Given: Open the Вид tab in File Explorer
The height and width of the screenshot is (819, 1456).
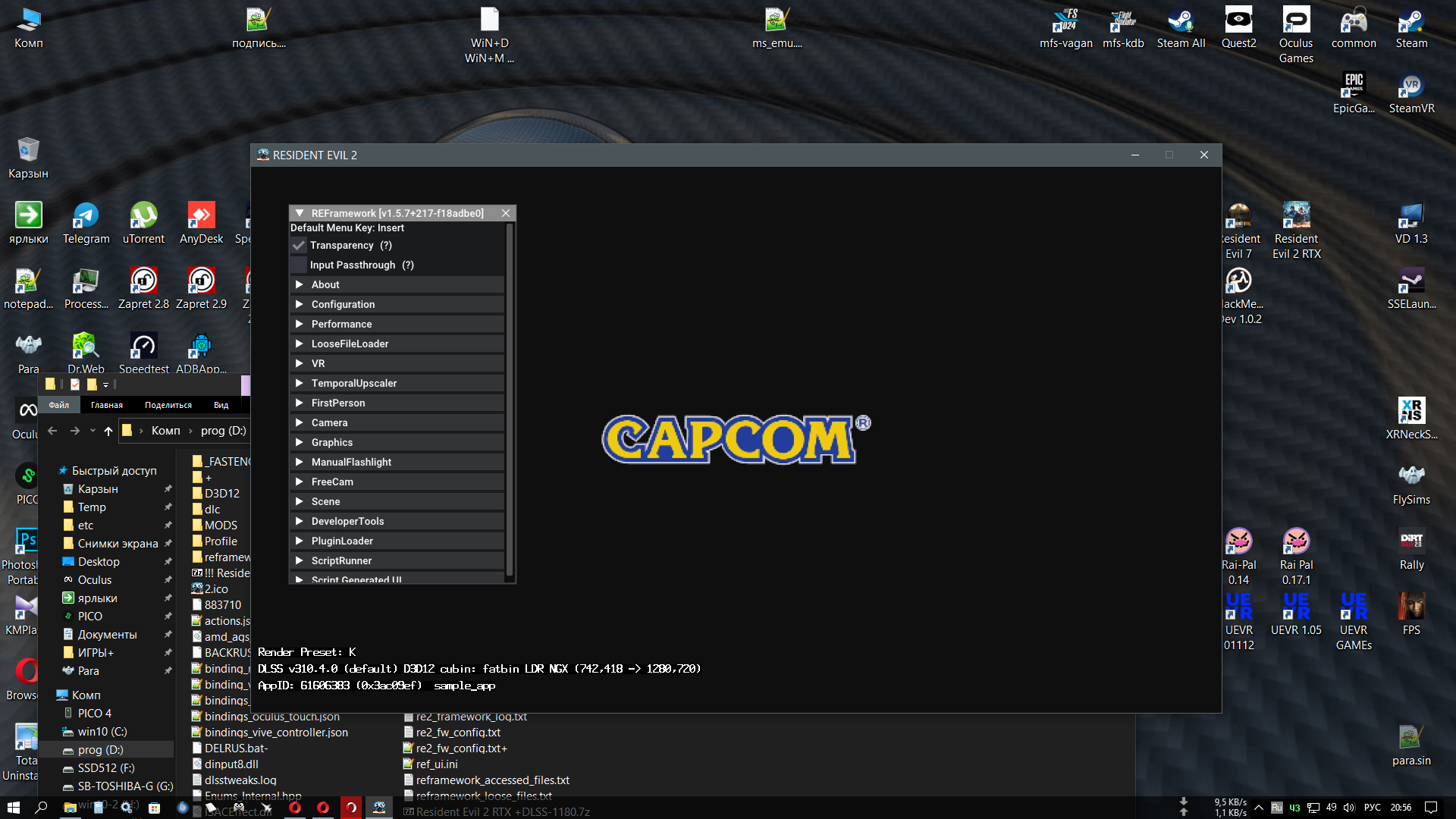Looking at the screenshot, I should click(x=221, y=406).
